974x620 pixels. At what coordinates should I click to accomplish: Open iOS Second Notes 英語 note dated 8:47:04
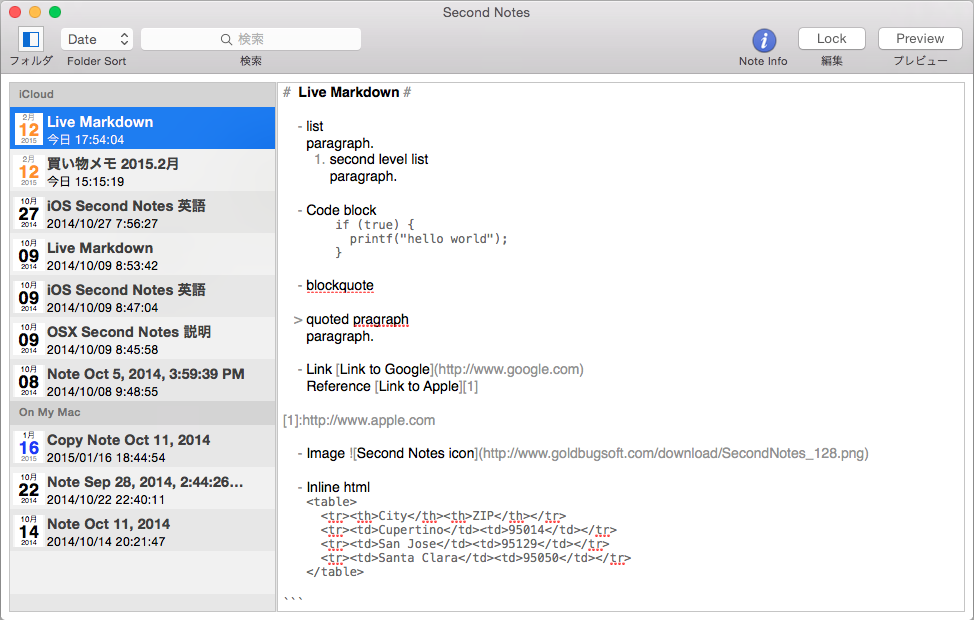click(142, 296)
